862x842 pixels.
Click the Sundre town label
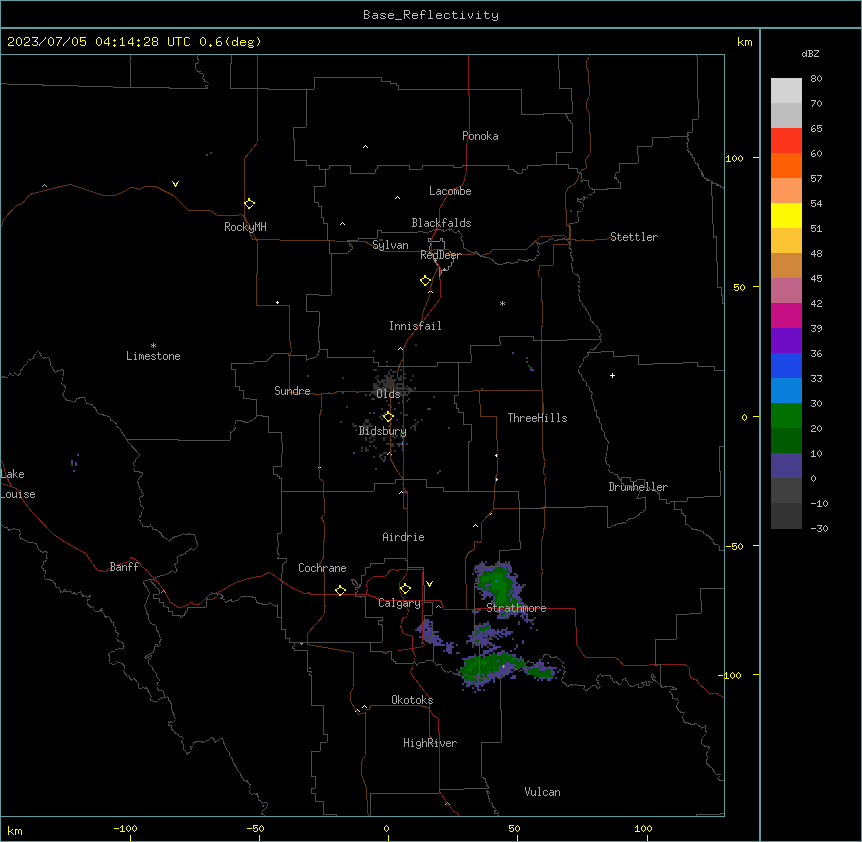[292, 391]
